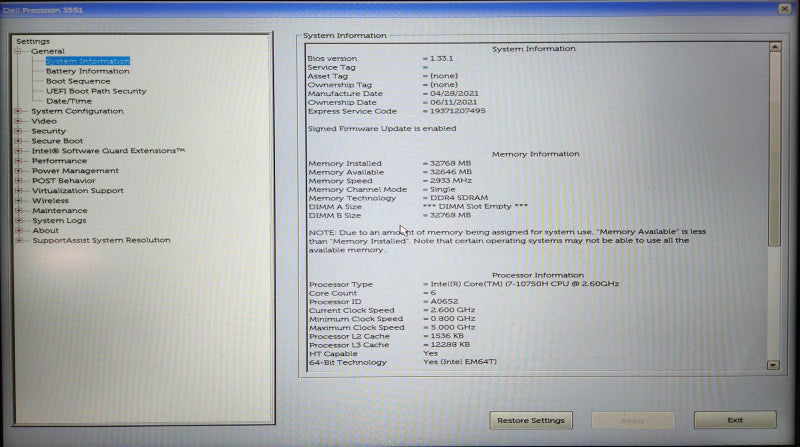
Task: Select SupportAssist System Resolution label
Action: (x=102, y=240)
